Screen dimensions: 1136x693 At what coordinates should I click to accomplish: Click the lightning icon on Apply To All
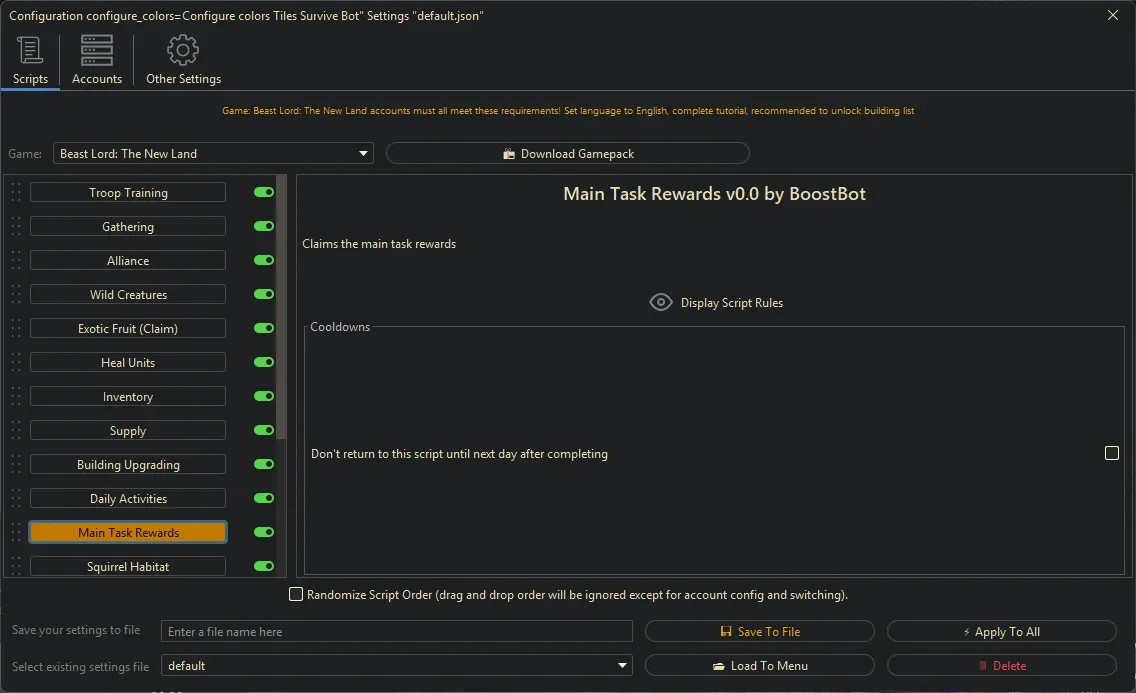coord(966,631)
